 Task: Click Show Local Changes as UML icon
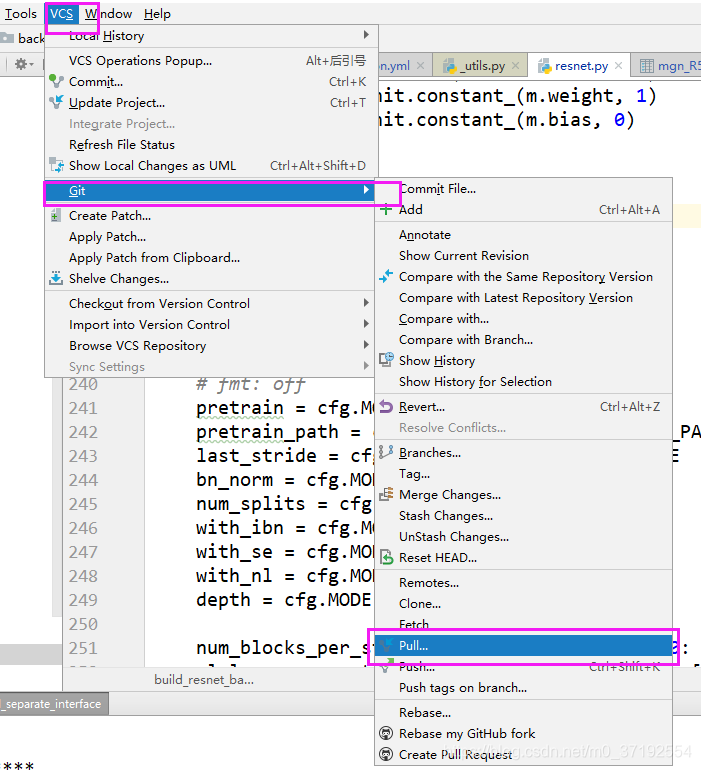click(x=56, y=165)
